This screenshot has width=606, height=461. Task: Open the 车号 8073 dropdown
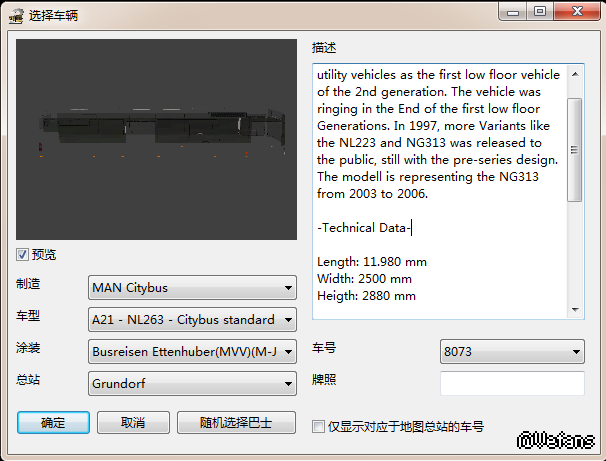click(512, 352)
